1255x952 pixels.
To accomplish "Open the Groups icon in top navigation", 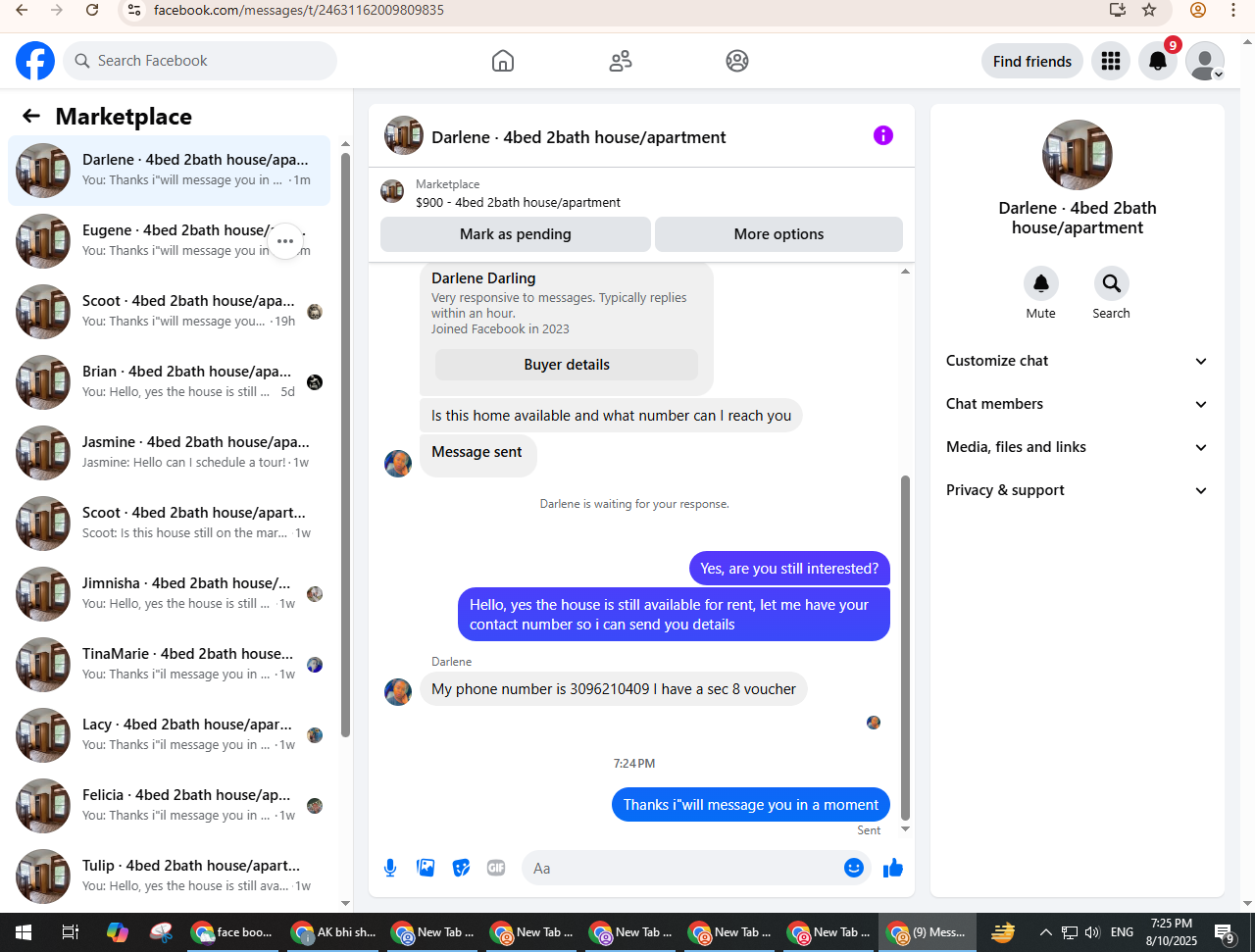I will pyautogui.click(x=737, y=61).
